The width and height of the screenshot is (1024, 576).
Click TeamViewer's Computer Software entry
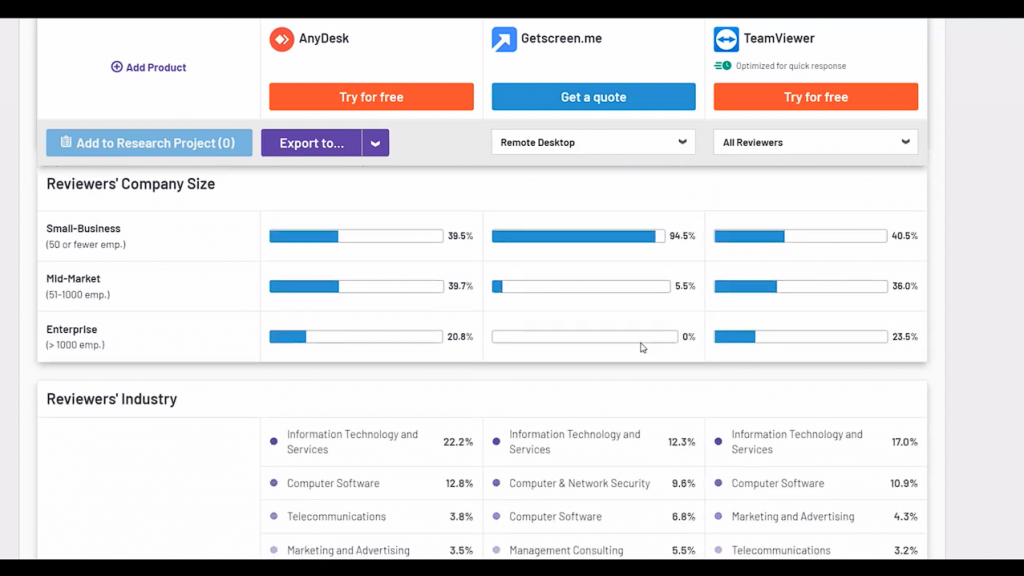pos(778,483)
